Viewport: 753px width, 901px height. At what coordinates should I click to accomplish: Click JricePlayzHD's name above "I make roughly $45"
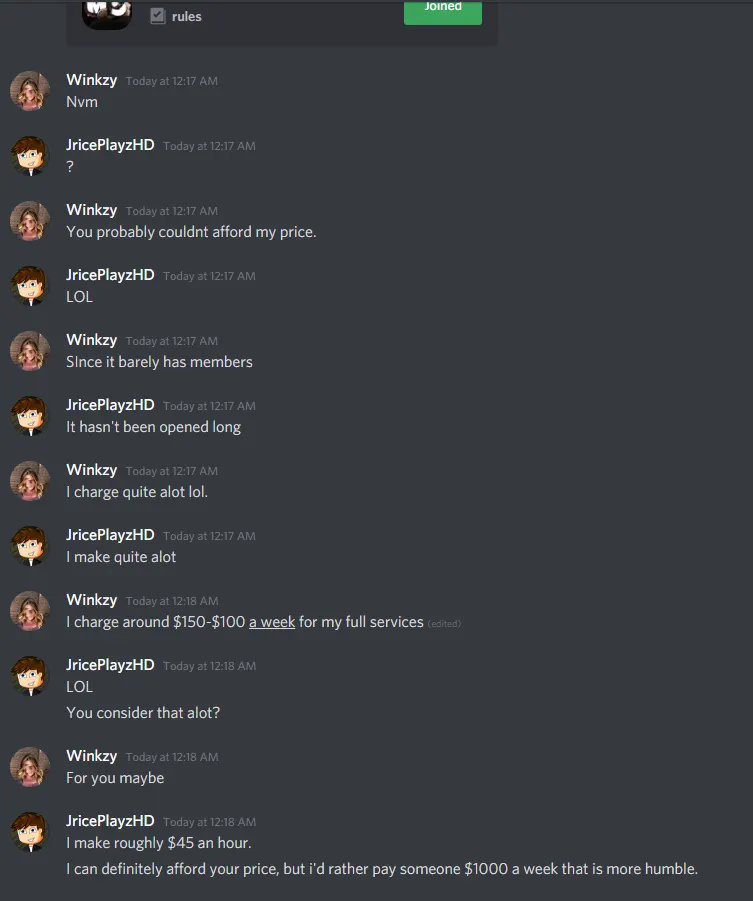click(x=110, y=821)
